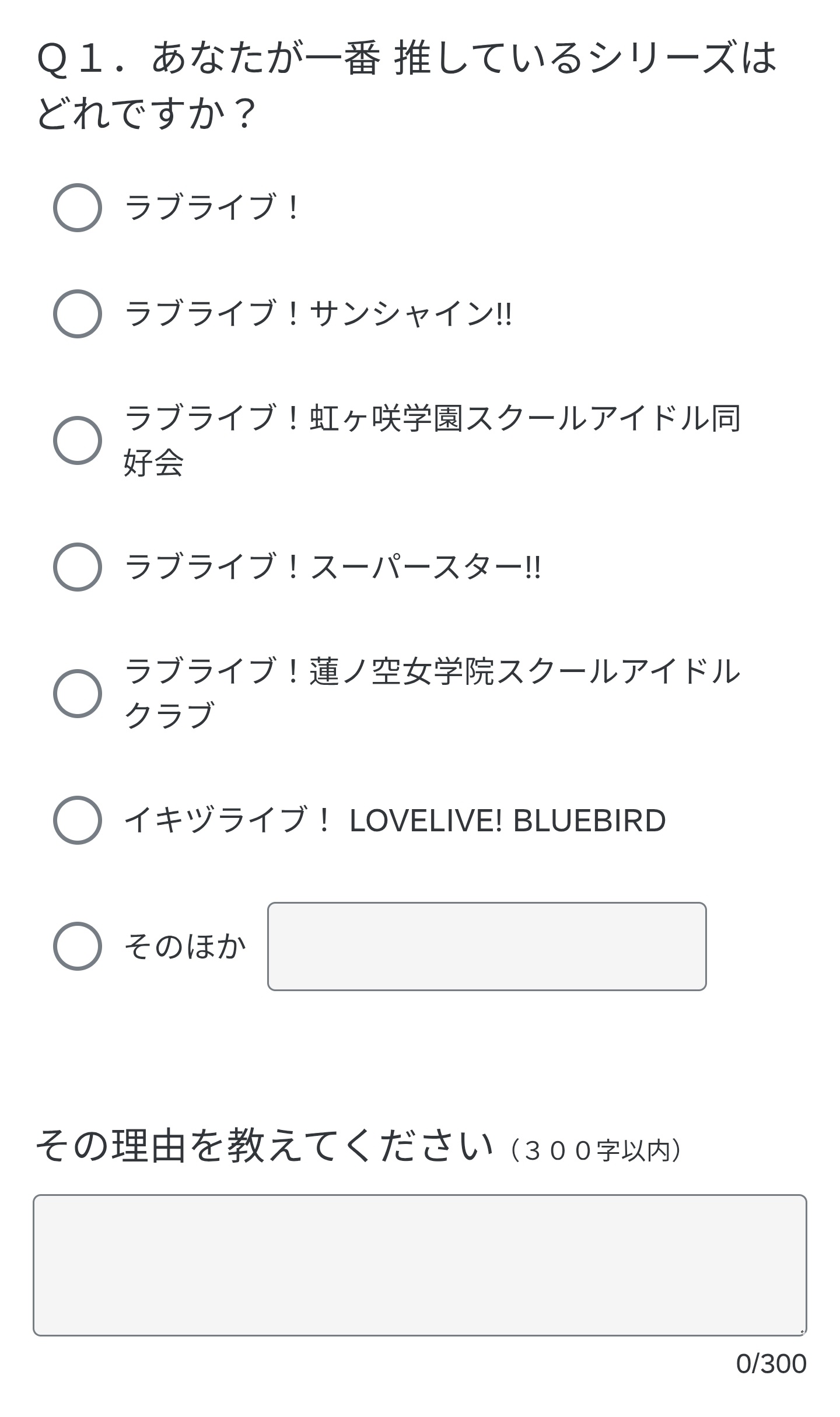Viewport: 840px width, 1417px height.
Task: Pick the ラブライブ！スーパースター!! radio button
Action: point(78,567)
